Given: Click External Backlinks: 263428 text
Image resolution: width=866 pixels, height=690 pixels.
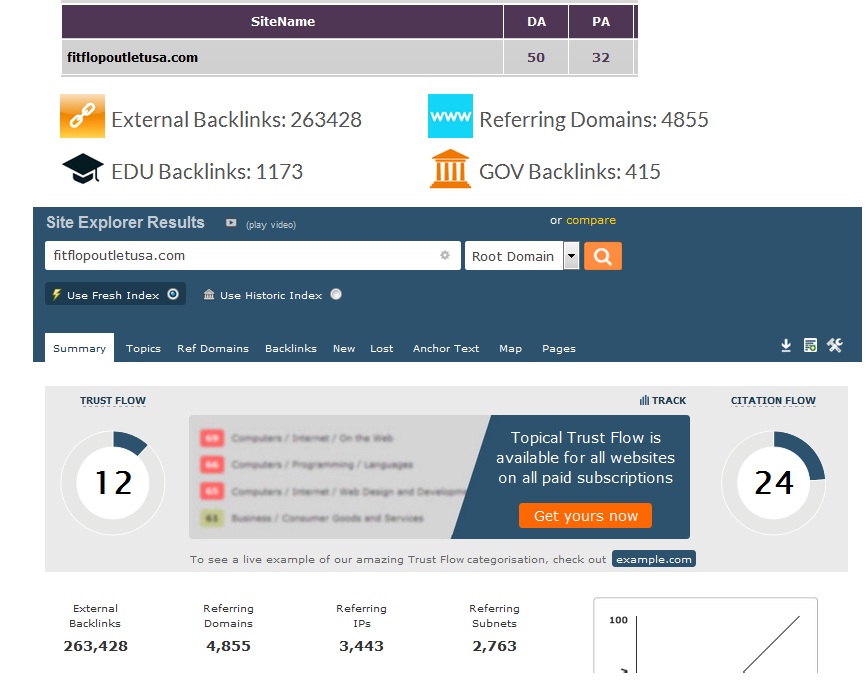Looking at the screenshot, I should [236, 119].
